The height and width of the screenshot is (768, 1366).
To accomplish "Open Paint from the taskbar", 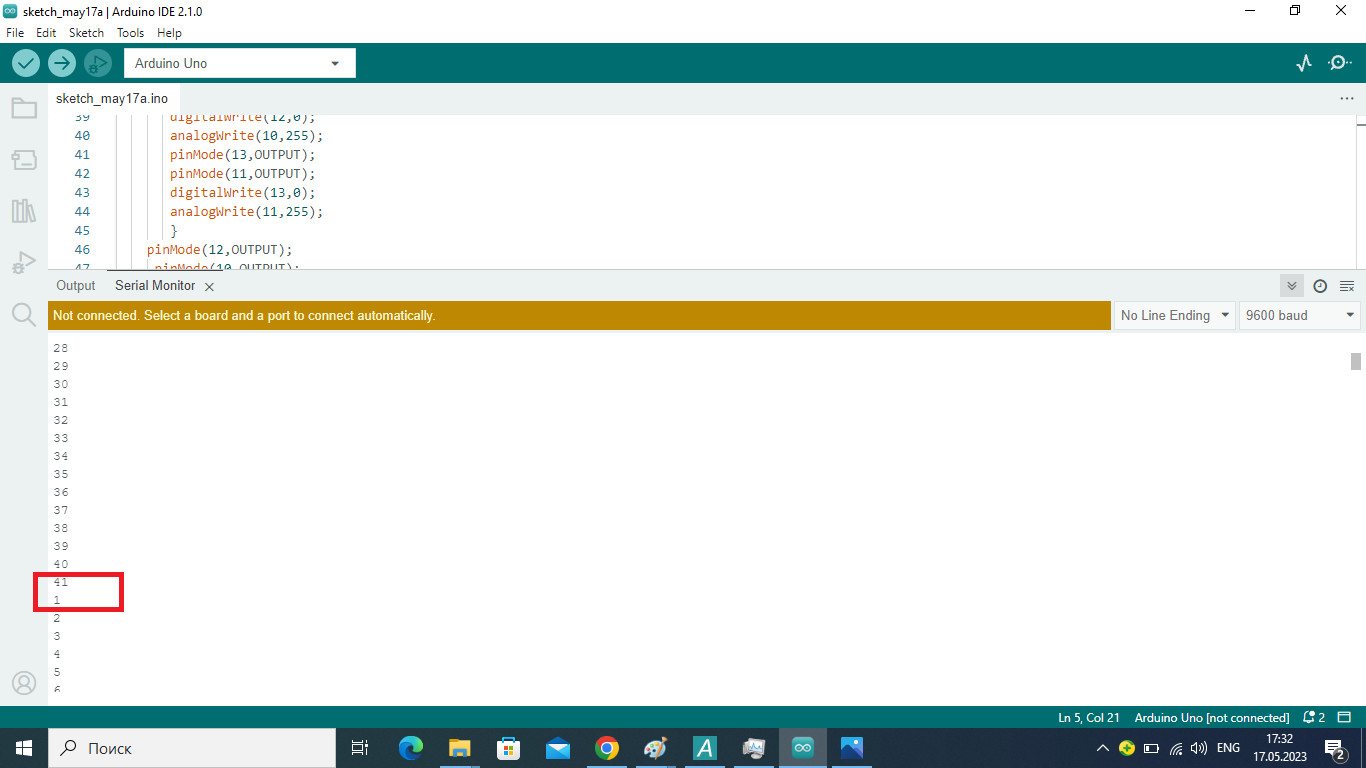I will click(656, 748).
